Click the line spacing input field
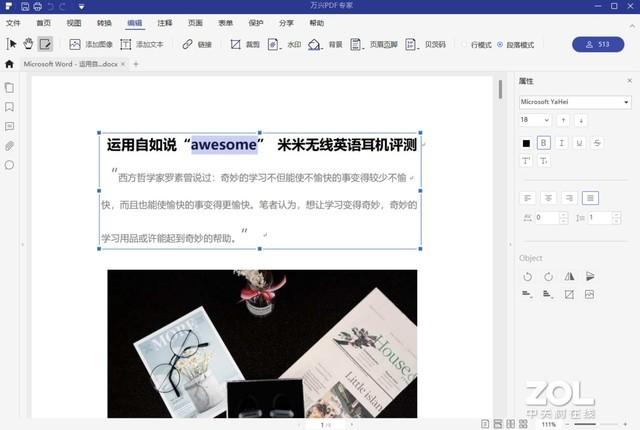The width and height of the screenshot is (640, 430). (600, 217)
